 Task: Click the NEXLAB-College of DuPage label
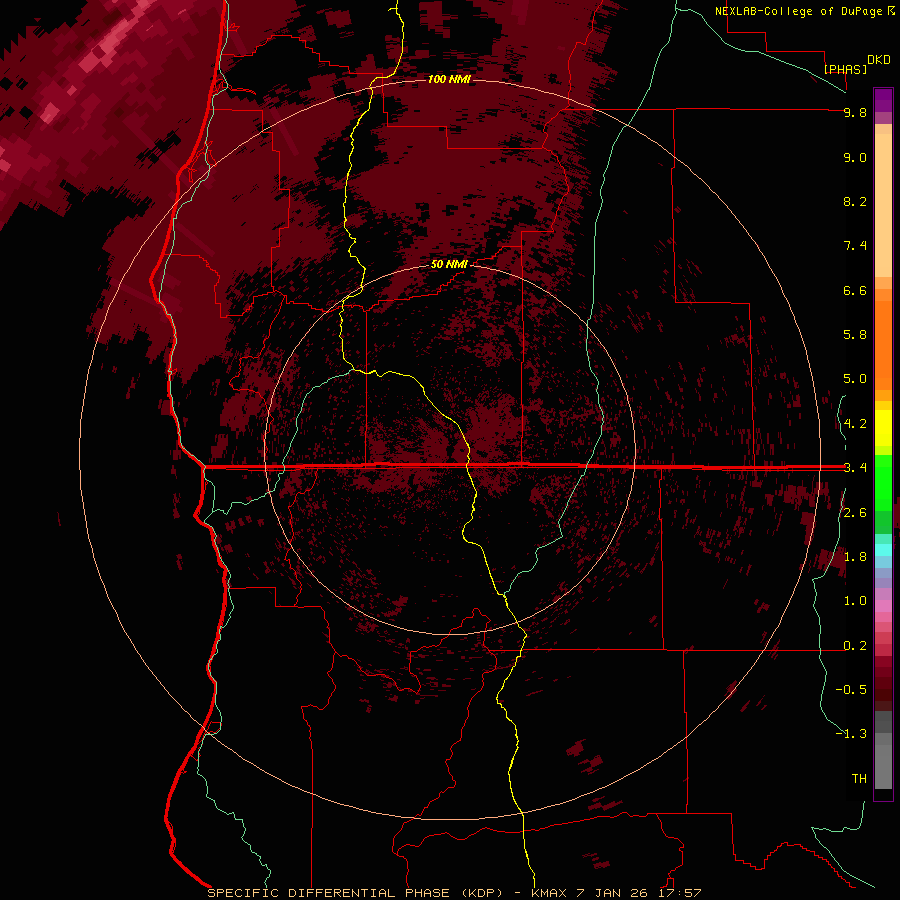click(x=801, y=11)
